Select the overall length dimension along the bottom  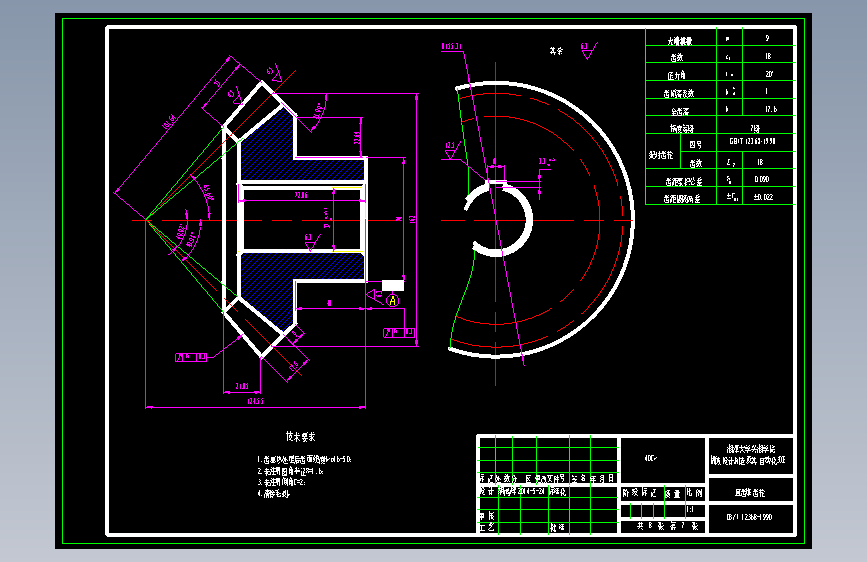point(255,401)
